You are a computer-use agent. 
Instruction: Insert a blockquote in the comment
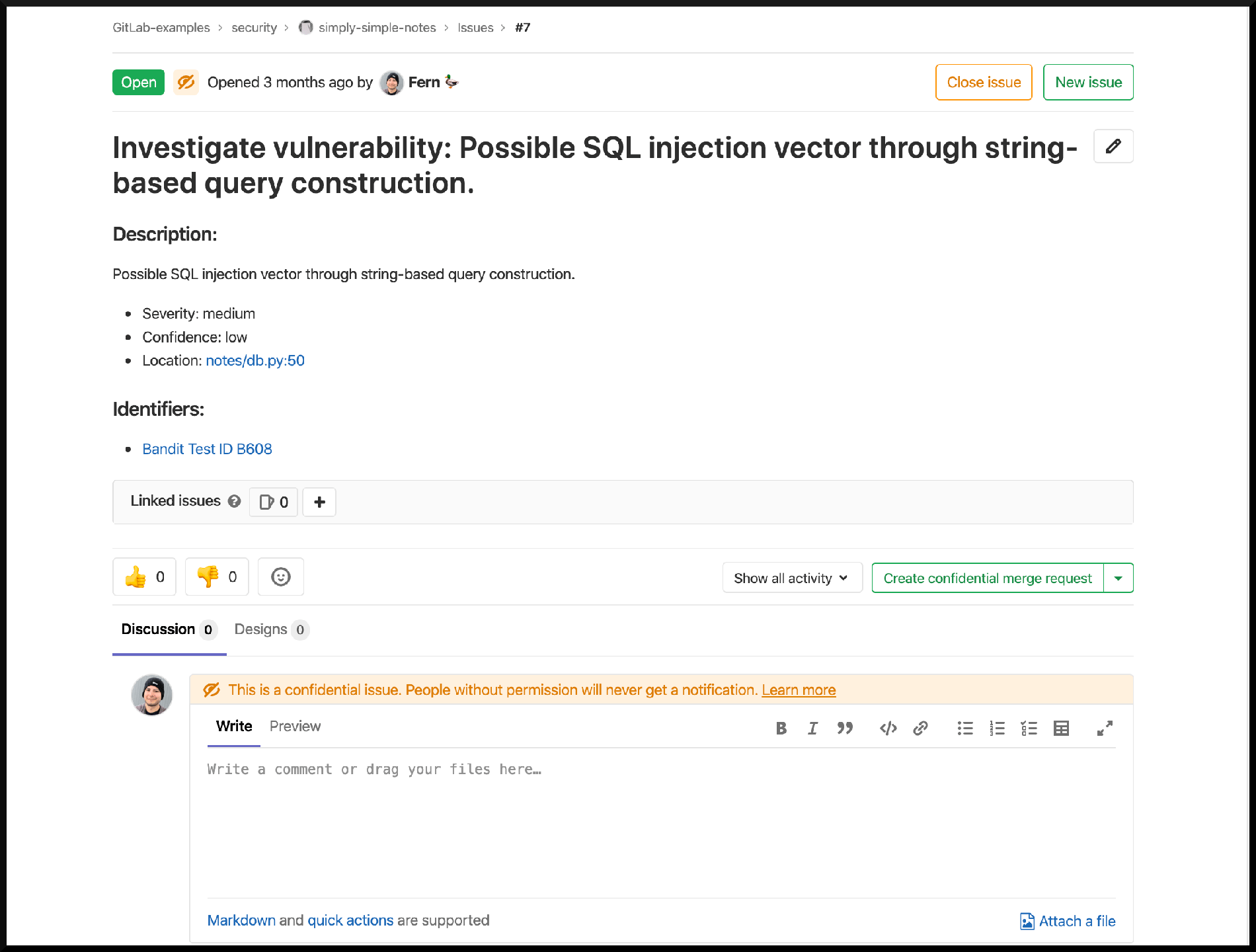[x=845, y=728]
